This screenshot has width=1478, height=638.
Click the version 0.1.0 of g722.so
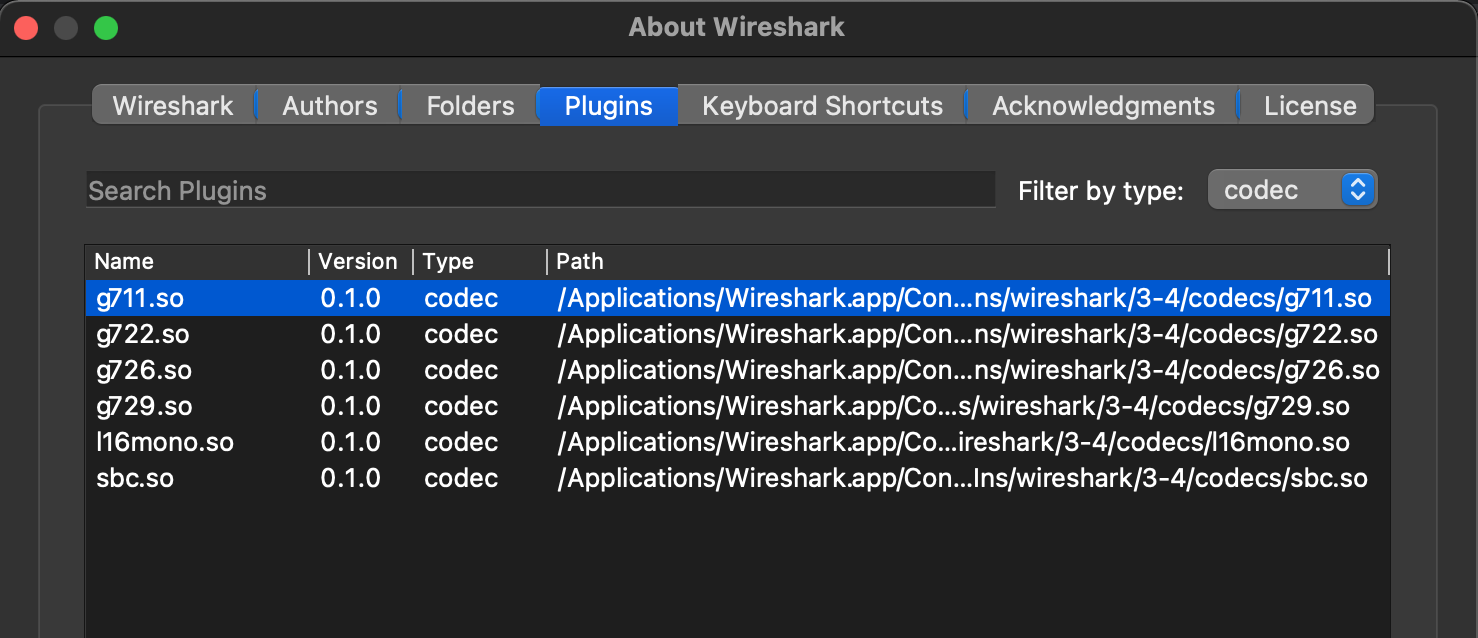pos(350,334)
